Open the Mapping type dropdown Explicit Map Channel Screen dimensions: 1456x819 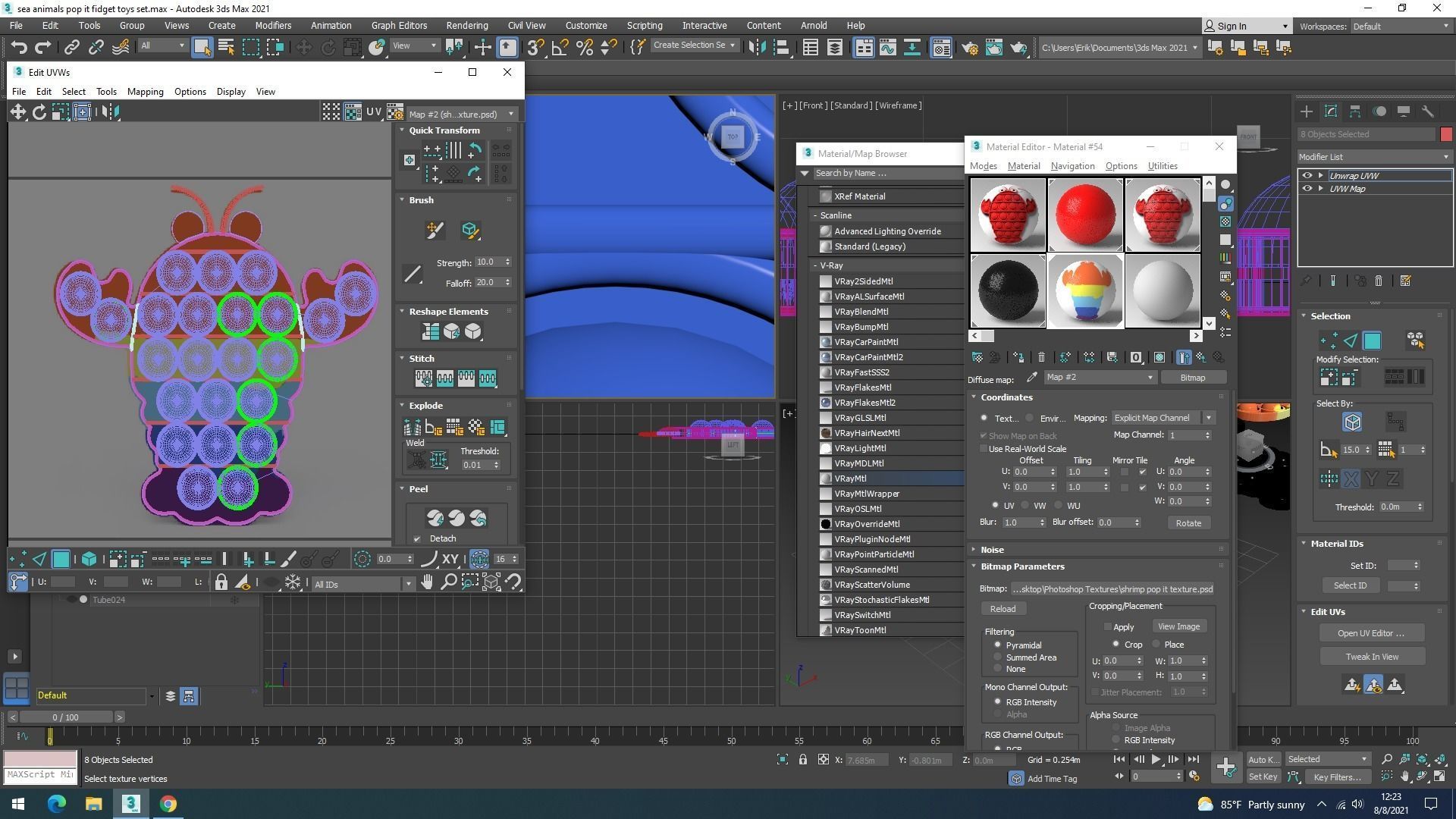pyautogui.click(x=1163, y=418)
